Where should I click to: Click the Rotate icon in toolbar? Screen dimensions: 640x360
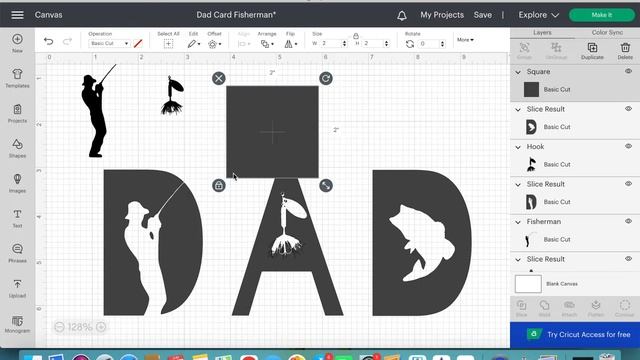coord(410,44)
